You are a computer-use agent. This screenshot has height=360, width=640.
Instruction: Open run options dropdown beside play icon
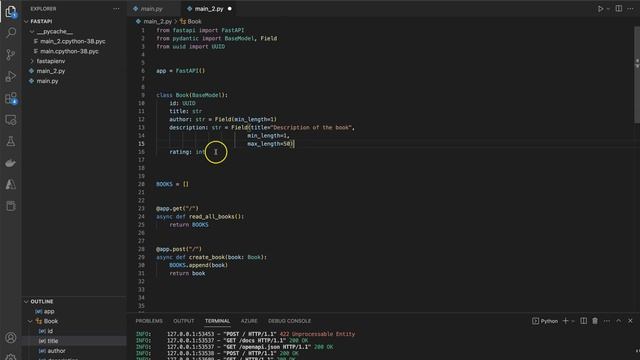pos(608,9)
